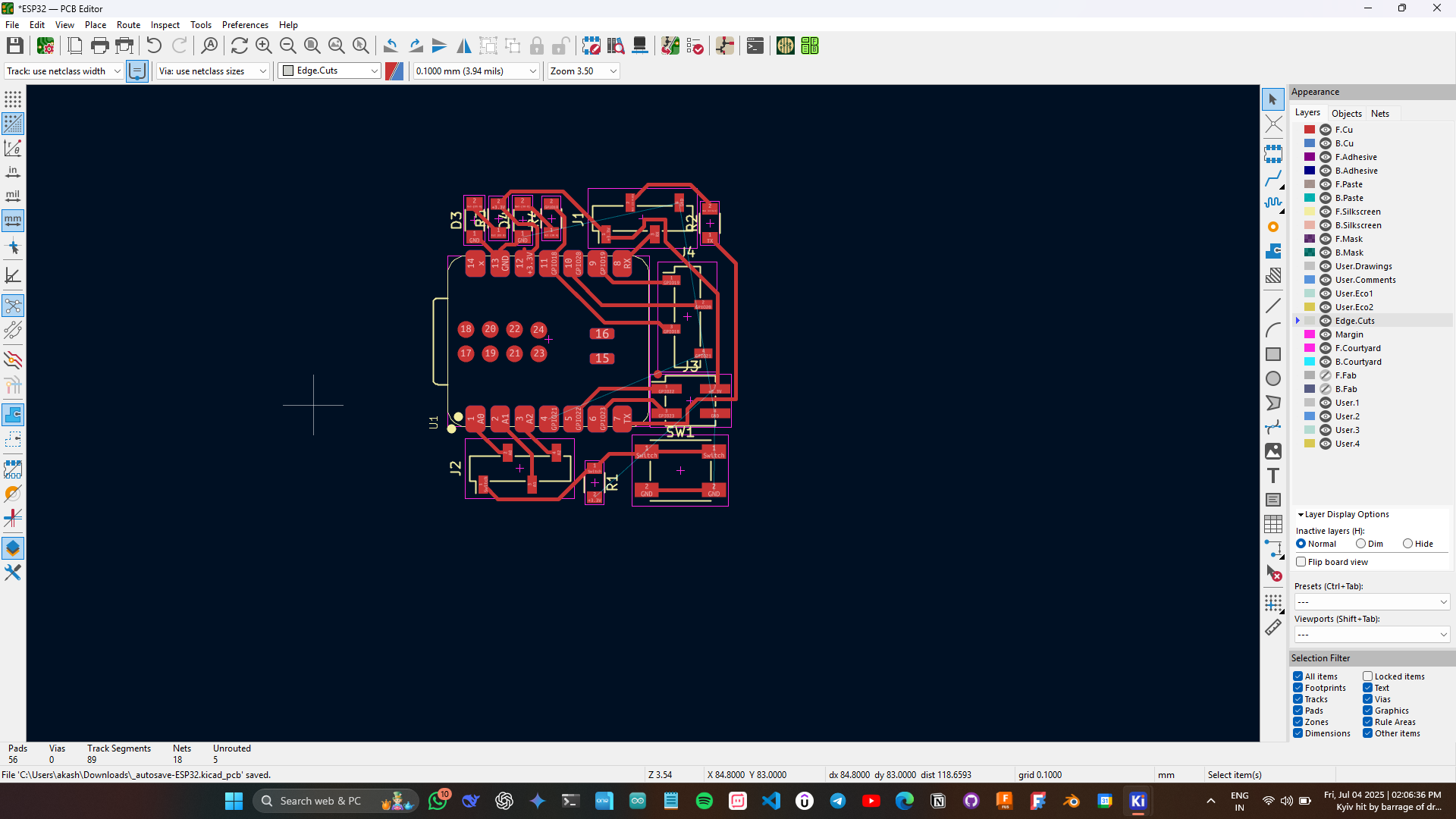This screenshot has width=1456, height=819.
Task: Open the Route menu
Action: (128, 25)
